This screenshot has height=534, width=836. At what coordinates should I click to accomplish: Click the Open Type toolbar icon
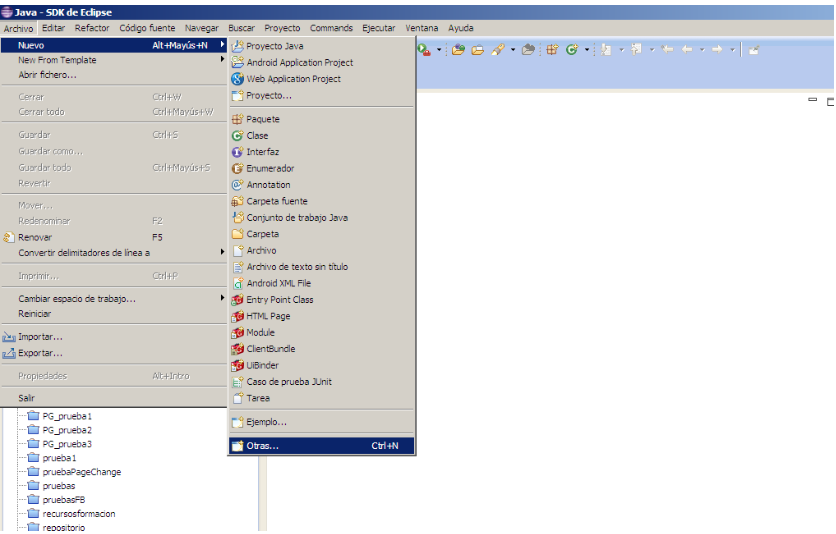point(458,50)
